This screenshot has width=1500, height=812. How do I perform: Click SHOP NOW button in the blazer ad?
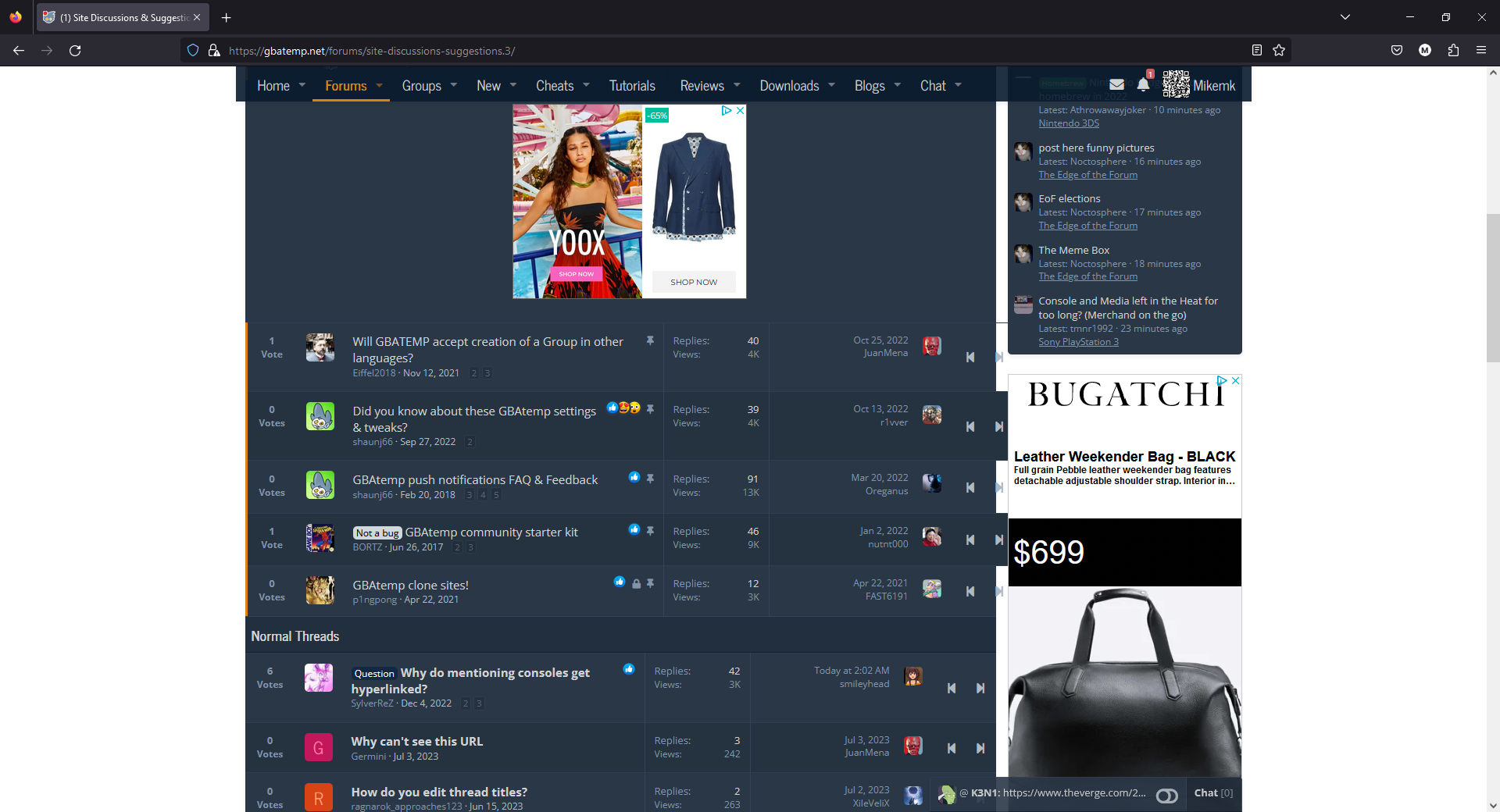(x=694, y=282)
